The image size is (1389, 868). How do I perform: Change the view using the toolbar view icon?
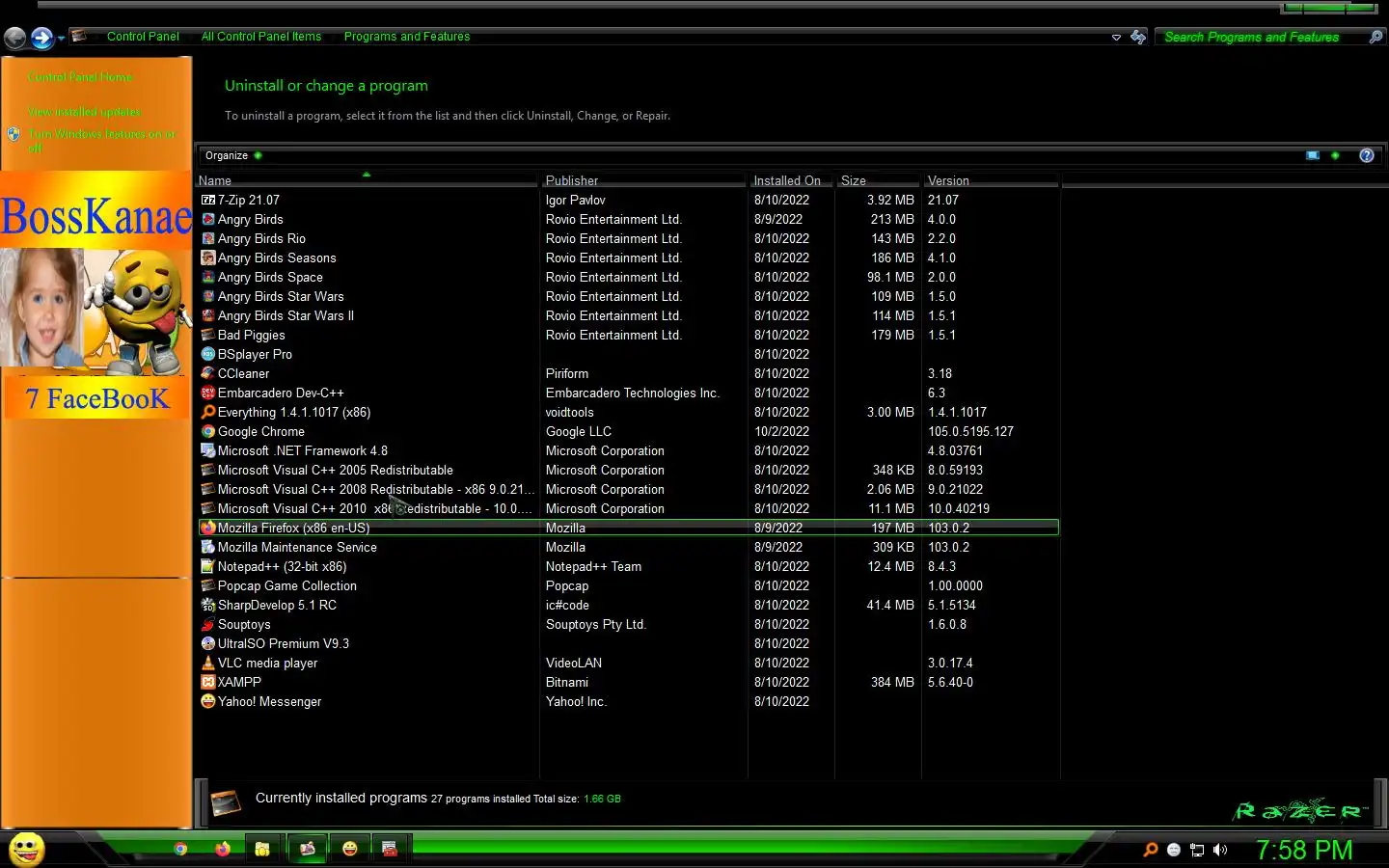1313,155
